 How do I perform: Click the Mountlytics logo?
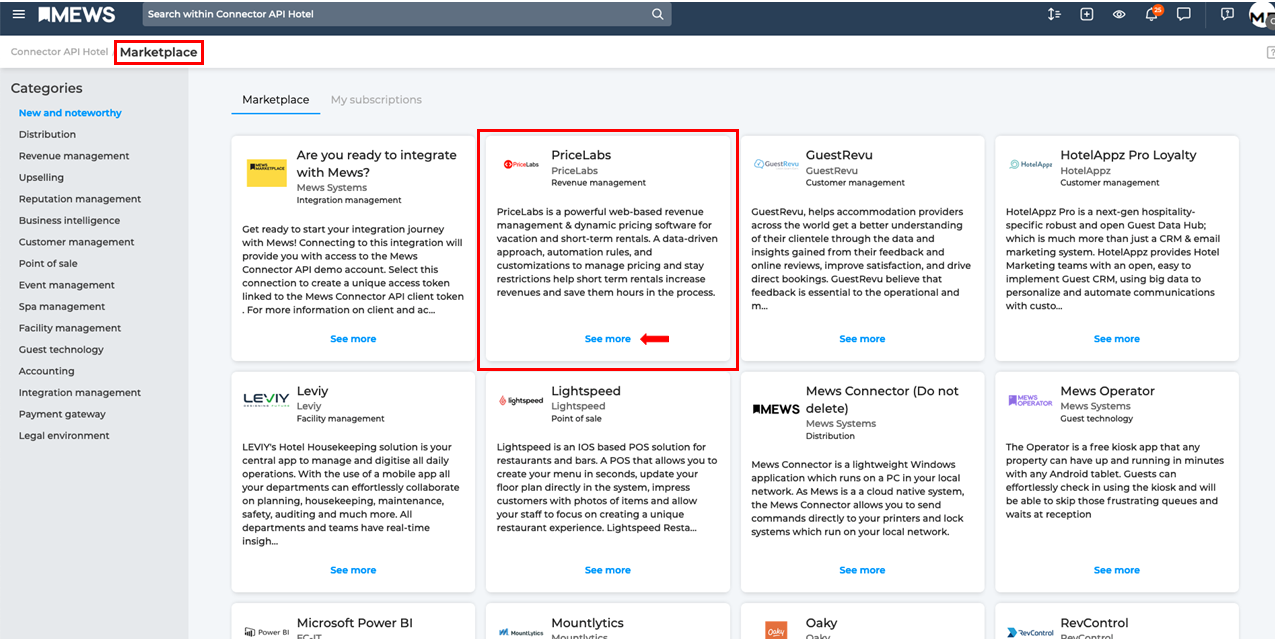[521, 632]
